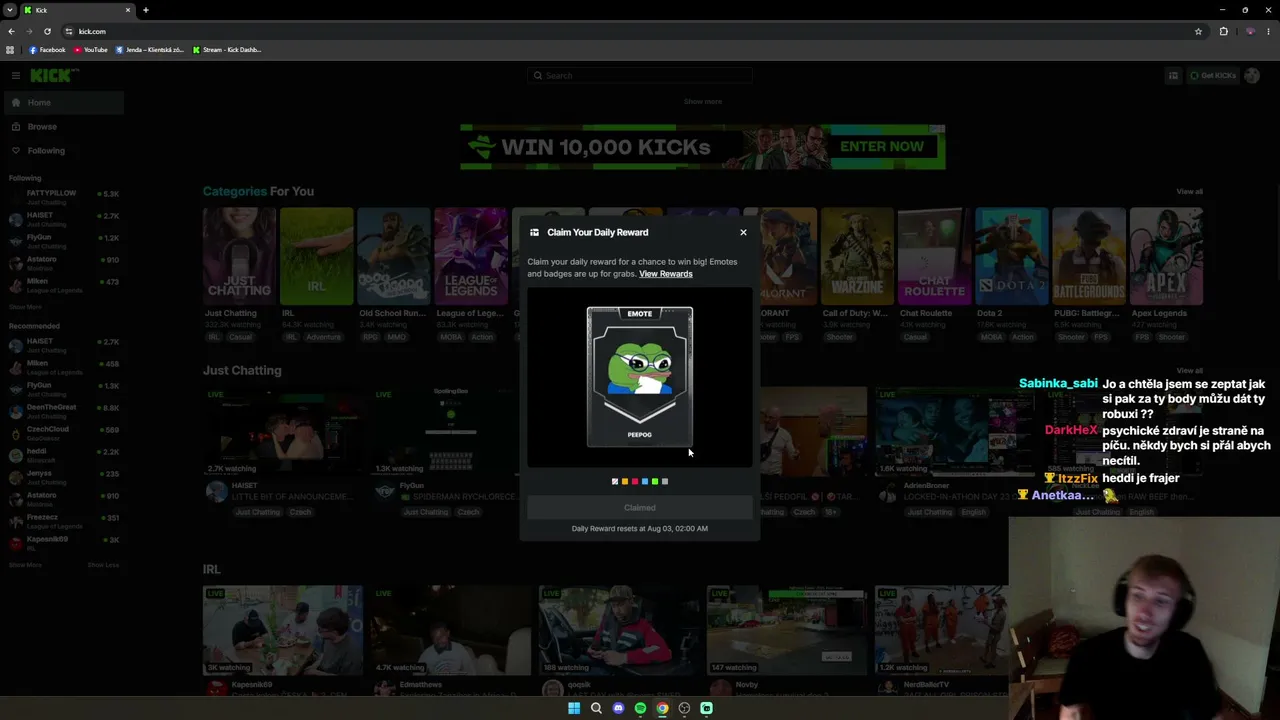This screenshot has height=720, width=1280.
Task: Pick the blue reward rarity swatch
Action: point(645,482)
